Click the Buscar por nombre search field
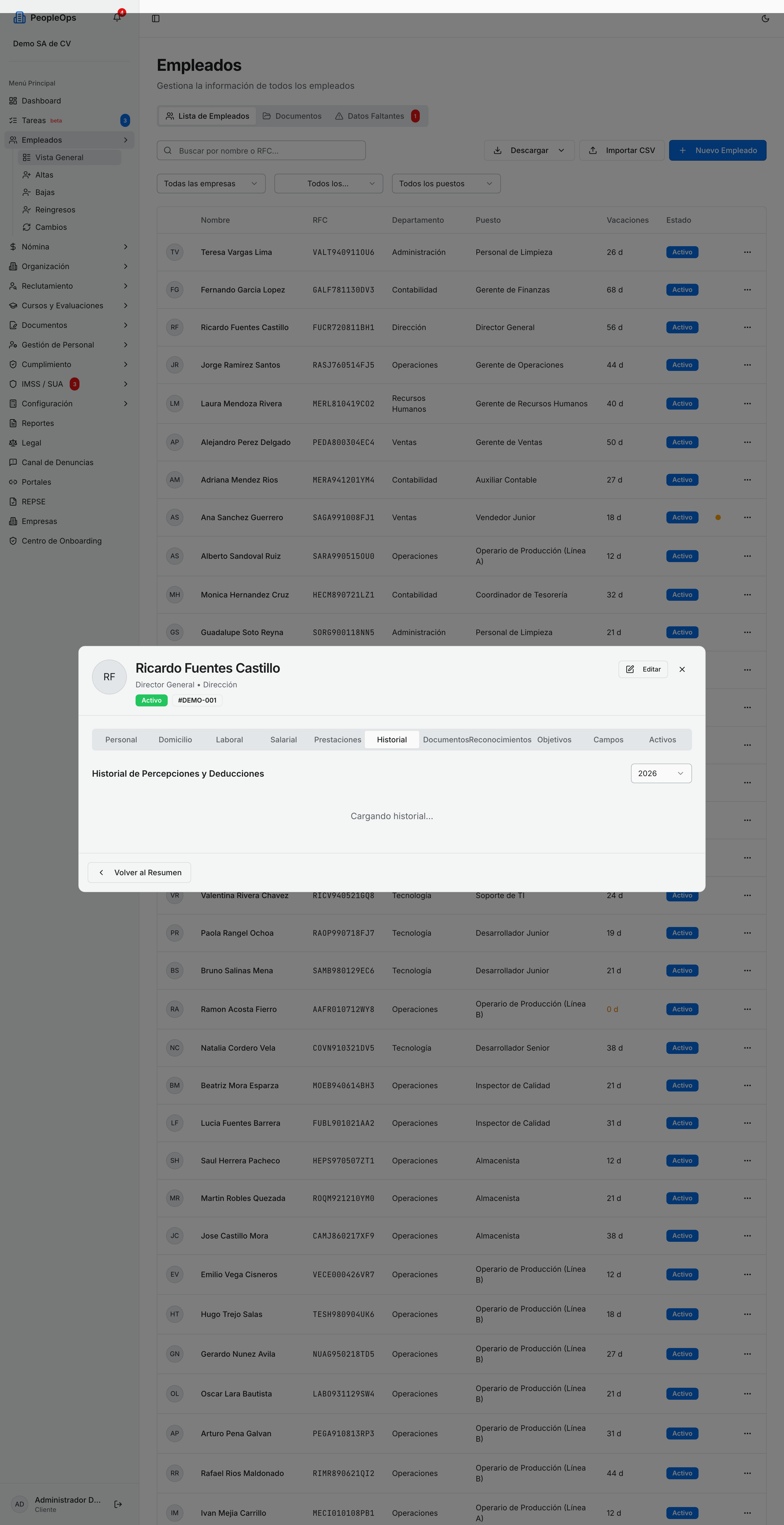Image resolution: width=784 pixels, height=1525 pixels. (261, 150)
